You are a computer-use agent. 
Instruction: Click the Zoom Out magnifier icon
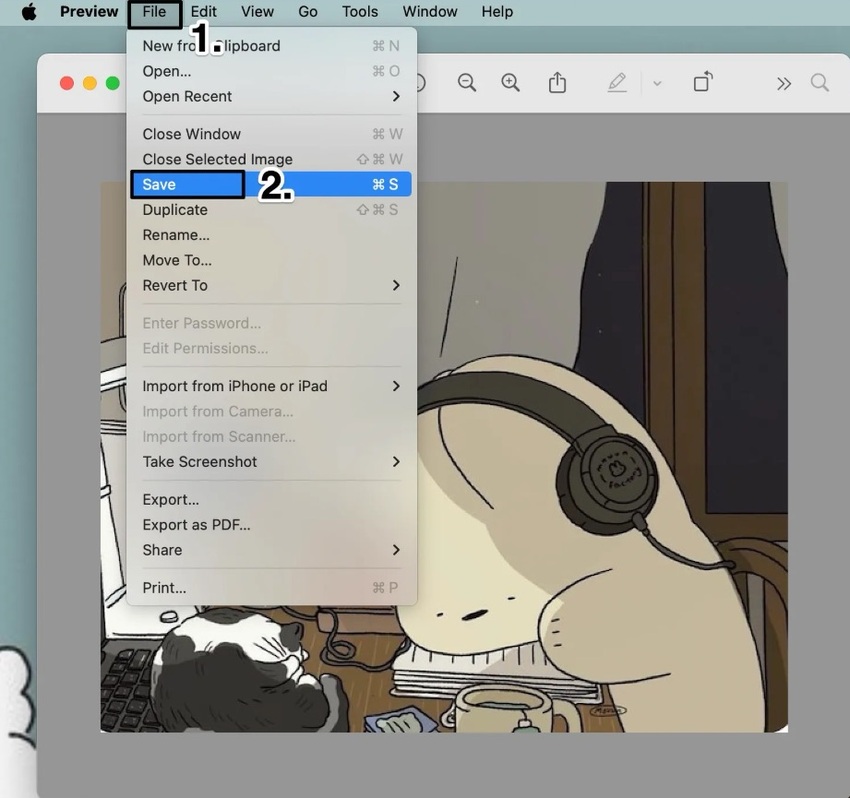pos(467,83)
